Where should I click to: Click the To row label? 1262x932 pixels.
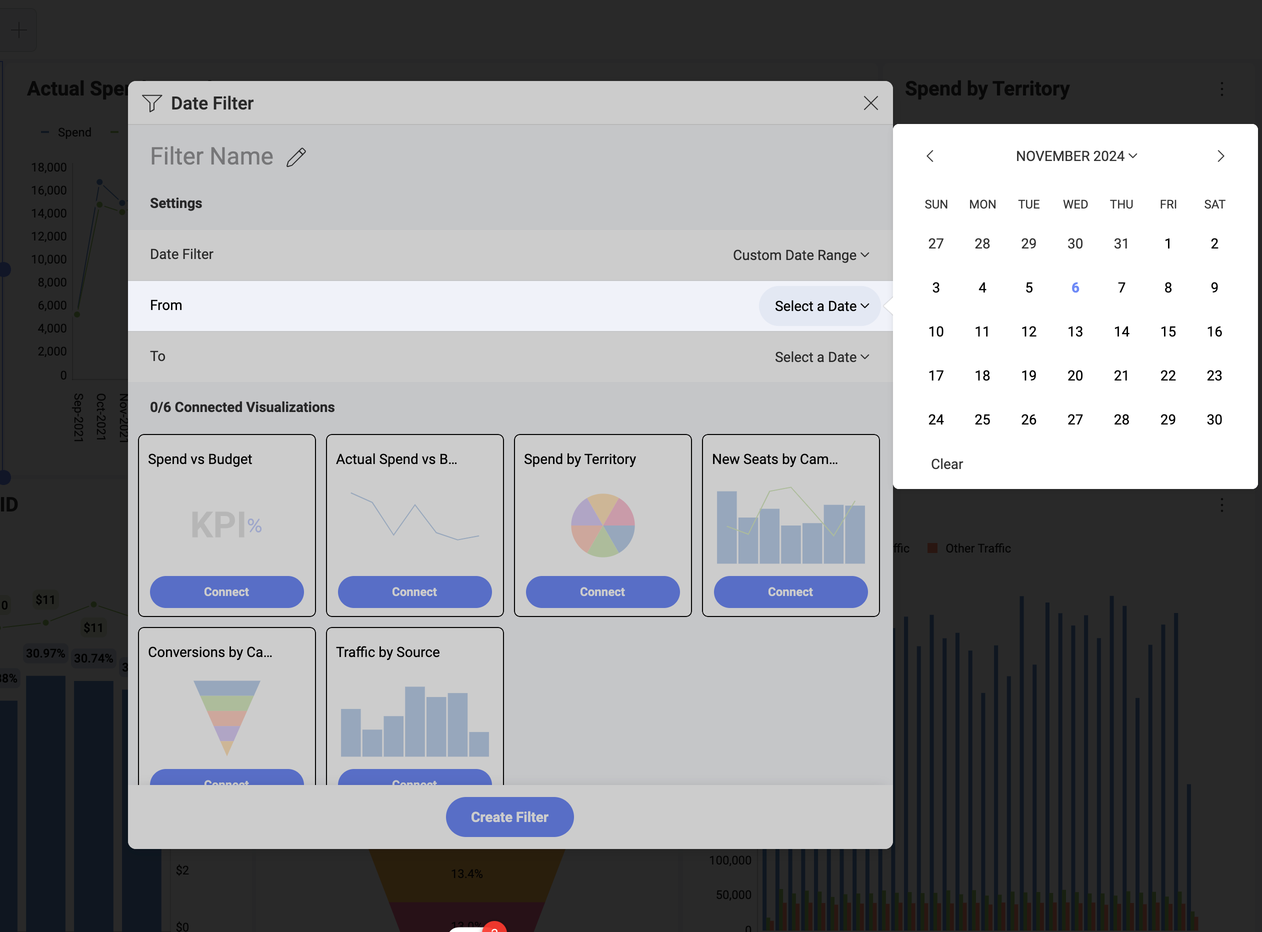tap(158, 357)
